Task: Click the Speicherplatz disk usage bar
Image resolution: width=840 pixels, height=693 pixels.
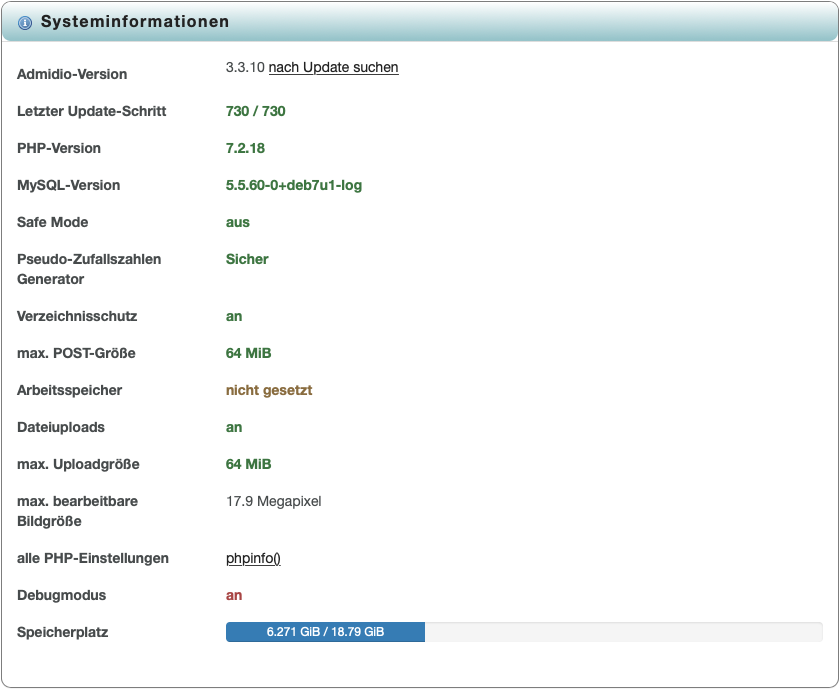Action: [325, 632]
